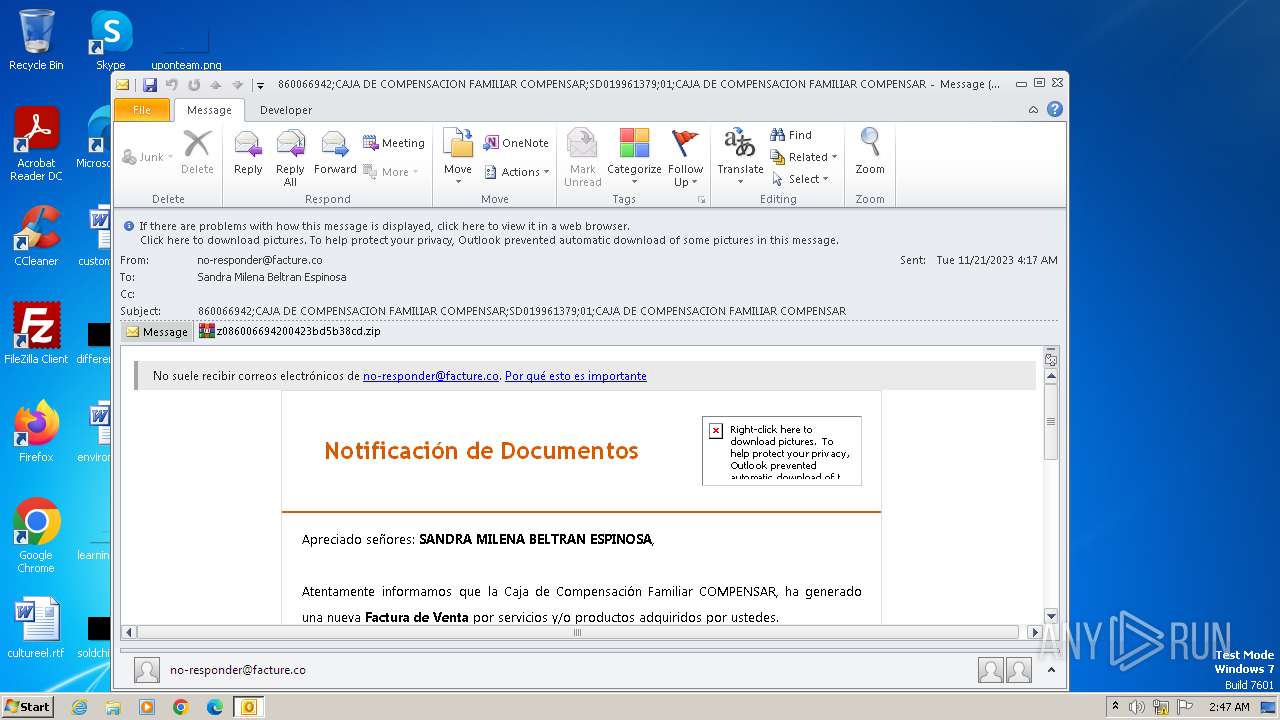
Task: Open the z086006694200423bd5b38cd.zip attachment
Action: [289, 331]
